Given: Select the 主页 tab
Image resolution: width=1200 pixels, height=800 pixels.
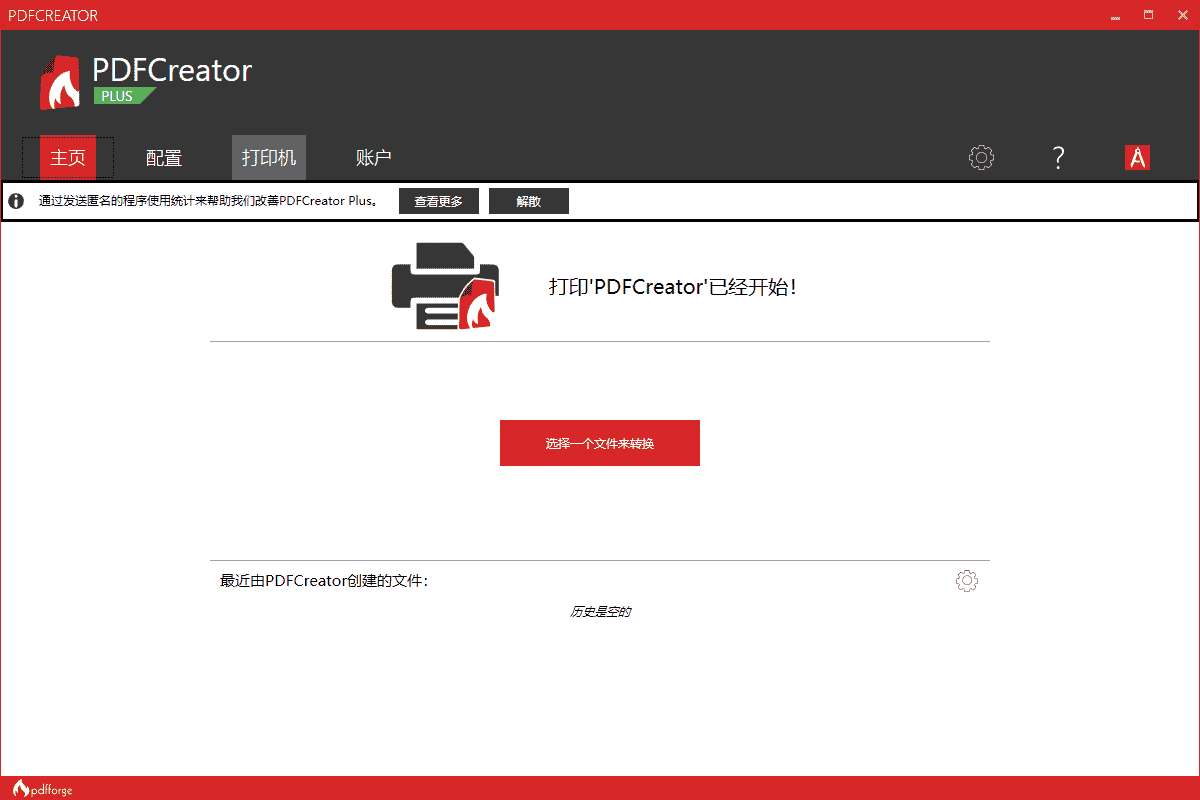Looking at the screenshot, I should point(68,157).
